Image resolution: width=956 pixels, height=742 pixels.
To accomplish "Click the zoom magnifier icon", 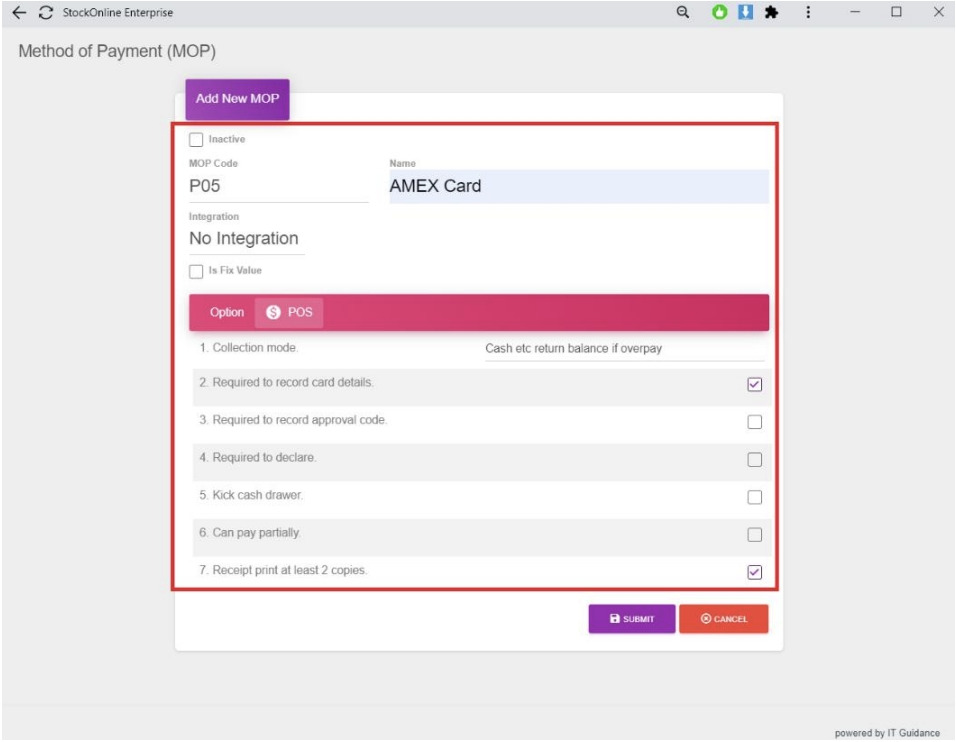I will 684,13.
